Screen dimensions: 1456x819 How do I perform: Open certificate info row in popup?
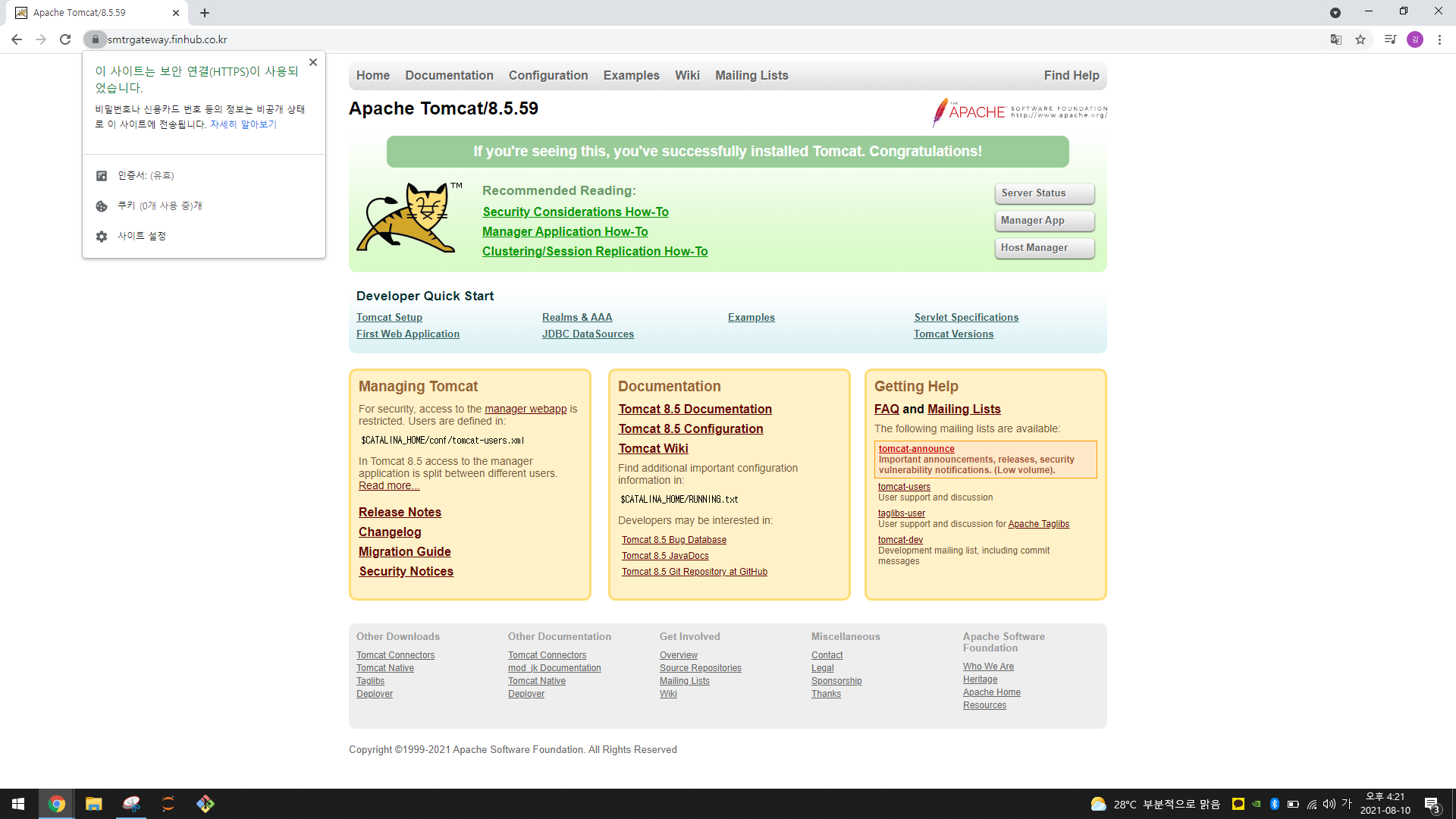pyautogui.click(x=204, y=175)
